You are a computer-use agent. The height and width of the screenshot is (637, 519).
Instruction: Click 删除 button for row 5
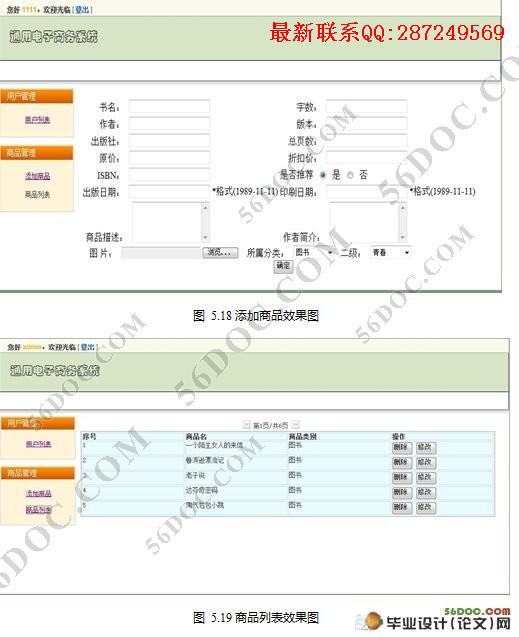[402, 507]
